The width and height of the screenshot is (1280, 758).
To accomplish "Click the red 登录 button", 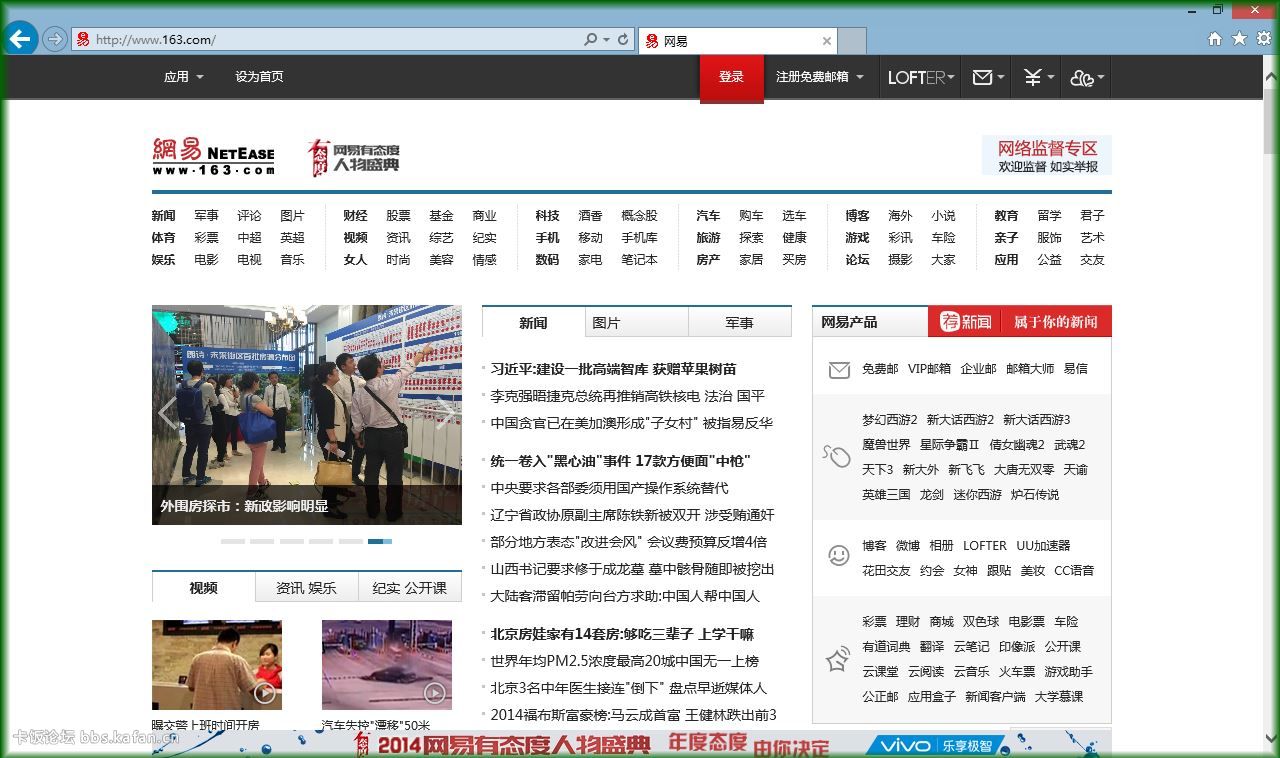I will pyautogui.click(x=731, y=78).
